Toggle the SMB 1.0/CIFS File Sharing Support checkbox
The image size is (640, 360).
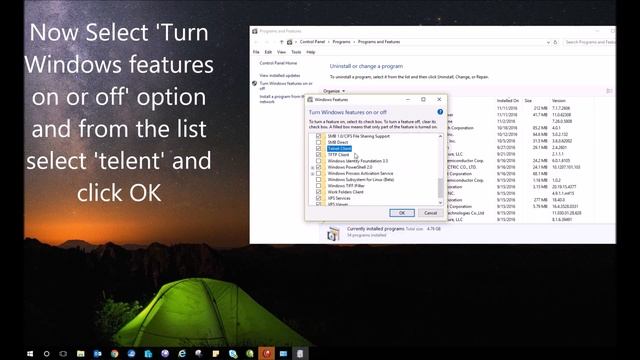tap(318, 136)
